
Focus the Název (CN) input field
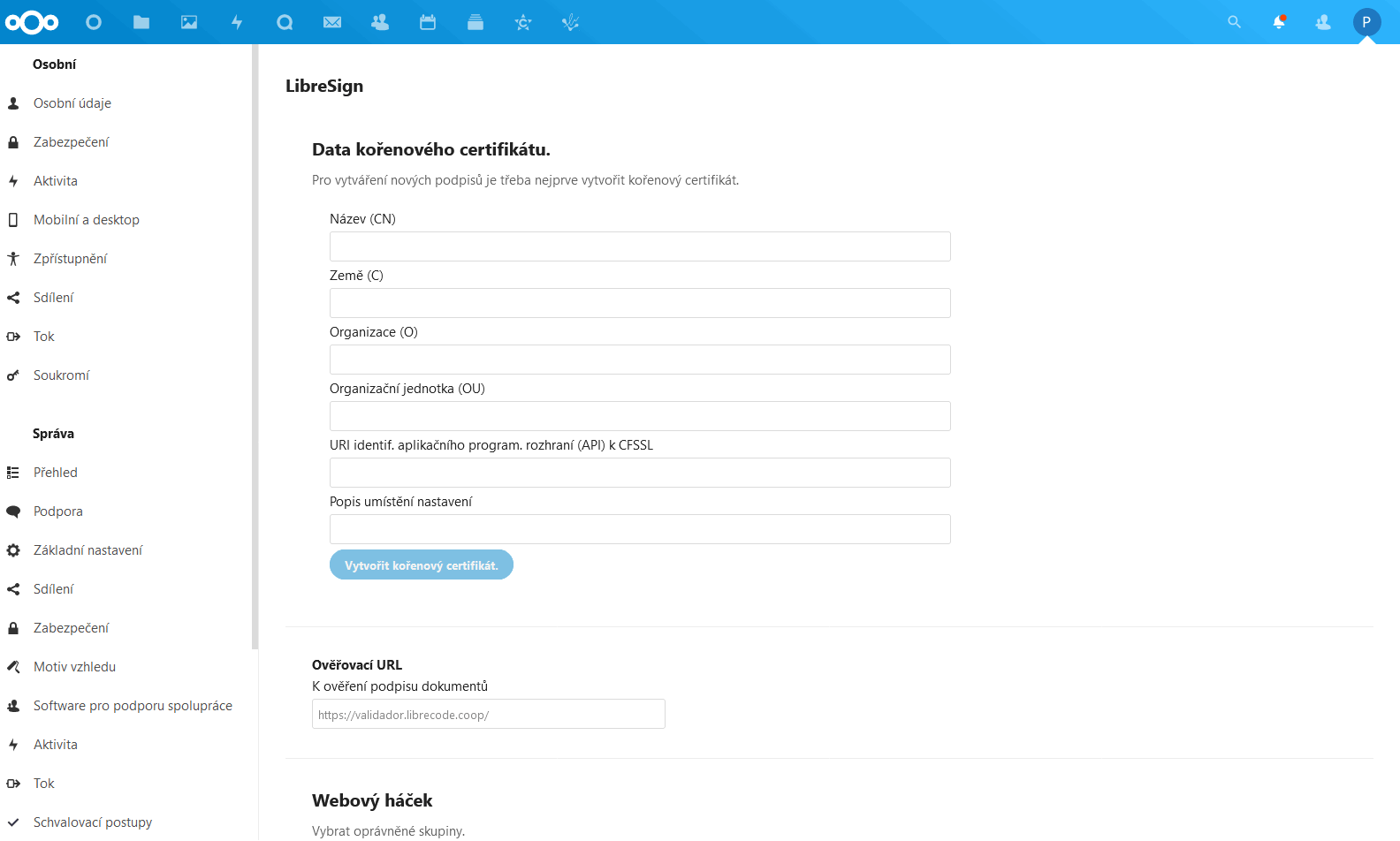[x=640, y=246]
